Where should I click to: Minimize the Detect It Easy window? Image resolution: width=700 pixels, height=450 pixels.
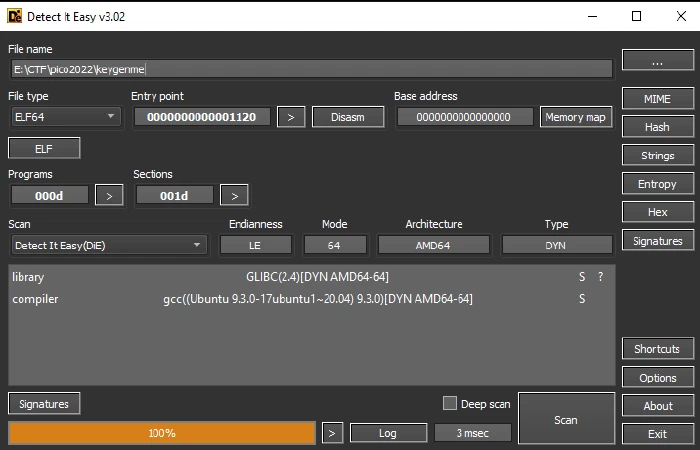coord(592,17)
